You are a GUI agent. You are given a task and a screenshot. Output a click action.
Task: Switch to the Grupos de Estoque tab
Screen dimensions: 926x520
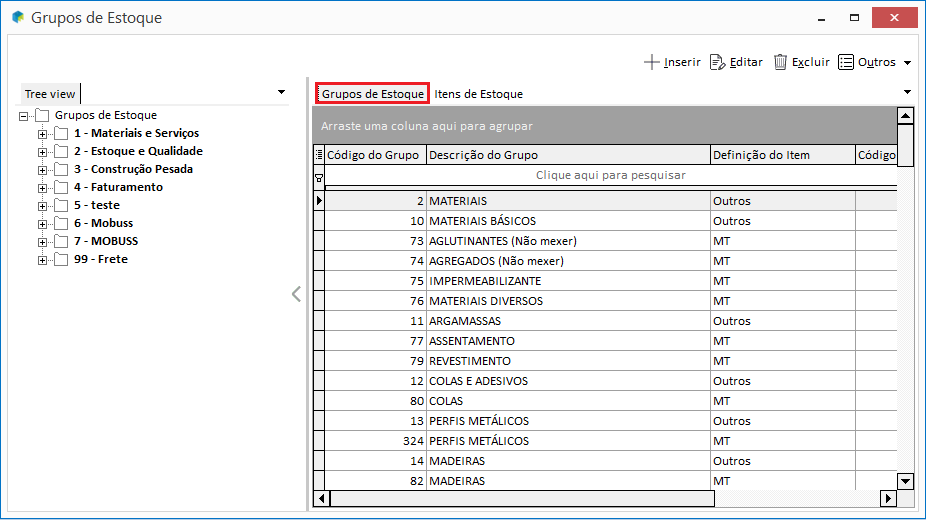(373, 94)
